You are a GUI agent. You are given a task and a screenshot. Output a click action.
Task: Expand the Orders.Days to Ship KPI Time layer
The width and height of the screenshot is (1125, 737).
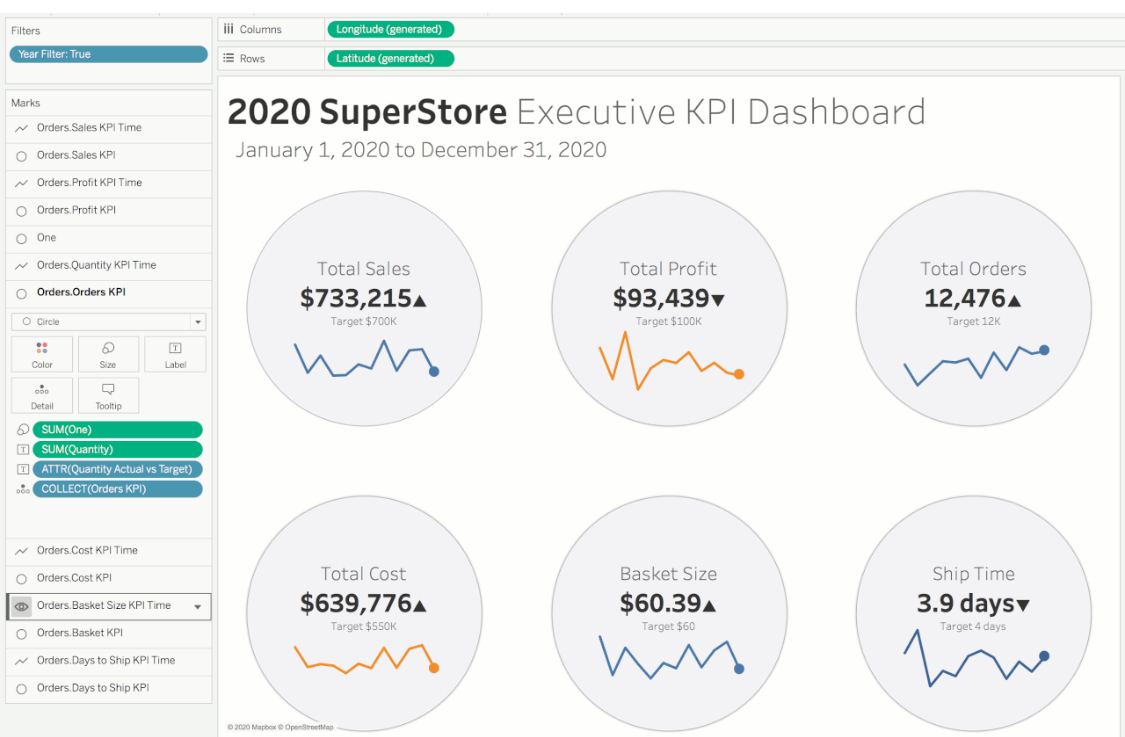[x=108, y=660]
